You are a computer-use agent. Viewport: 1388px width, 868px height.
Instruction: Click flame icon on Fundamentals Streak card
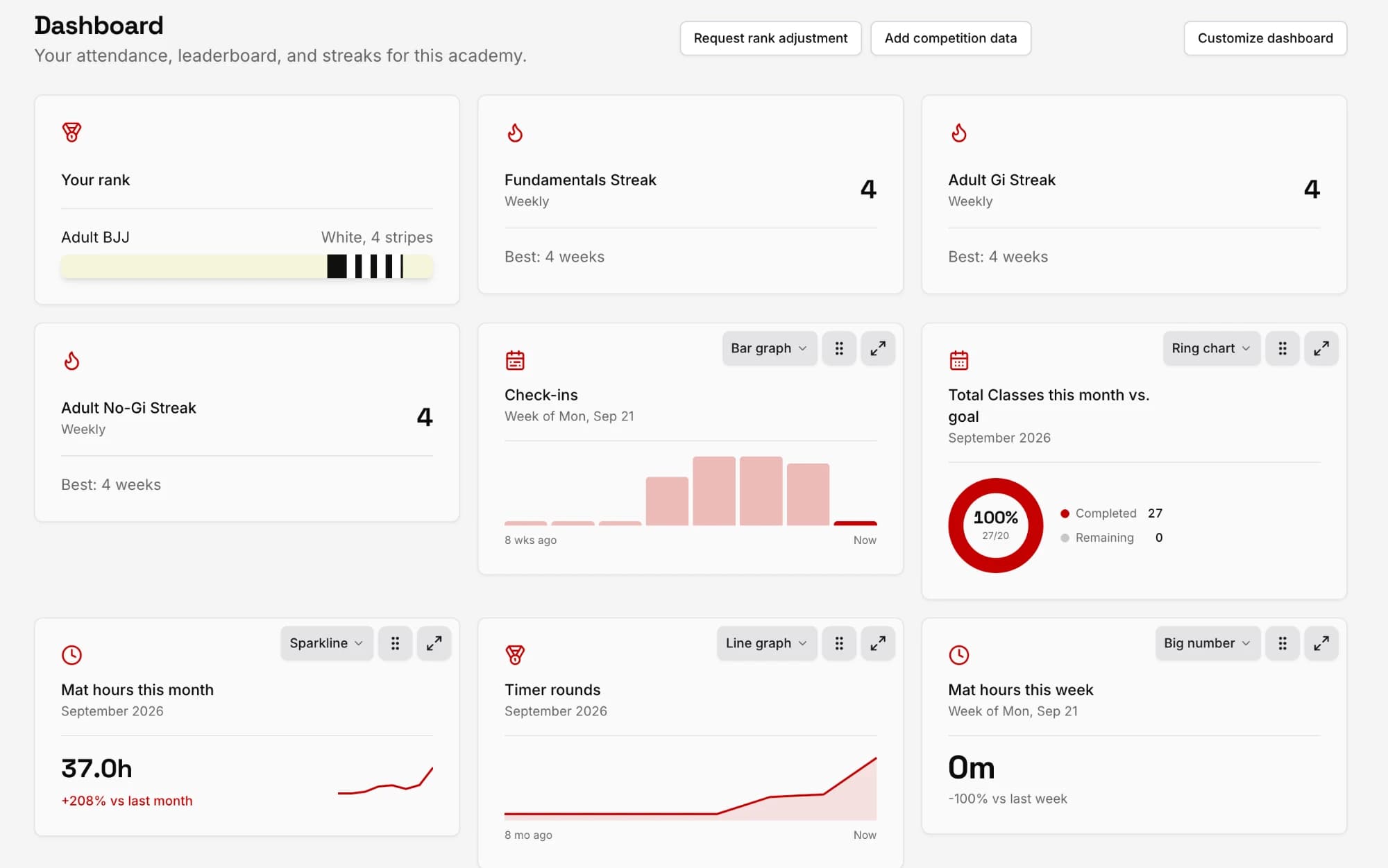(x=515, y=132)
